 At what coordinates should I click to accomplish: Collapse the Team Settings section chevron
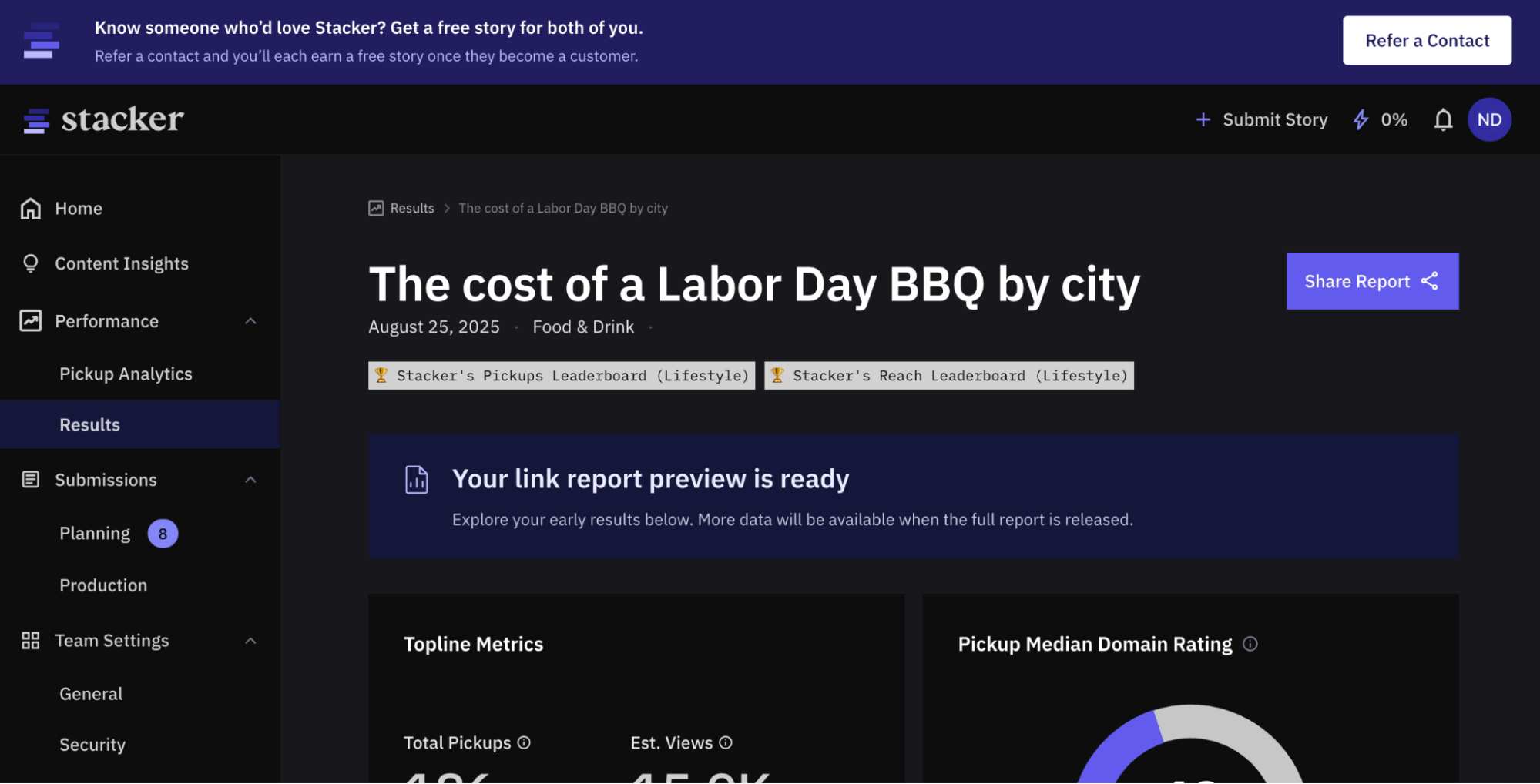click(250, 641)
